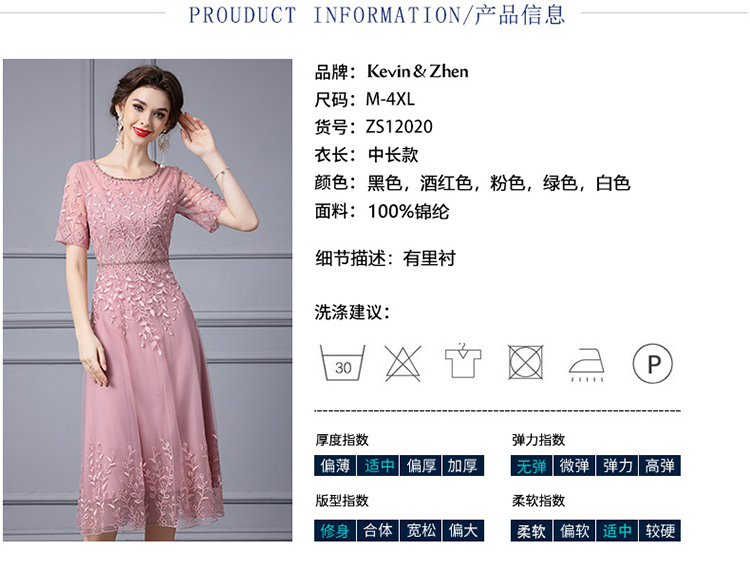
Task: Click the 宽松 fit cell
Action: (x=421, y=531)
